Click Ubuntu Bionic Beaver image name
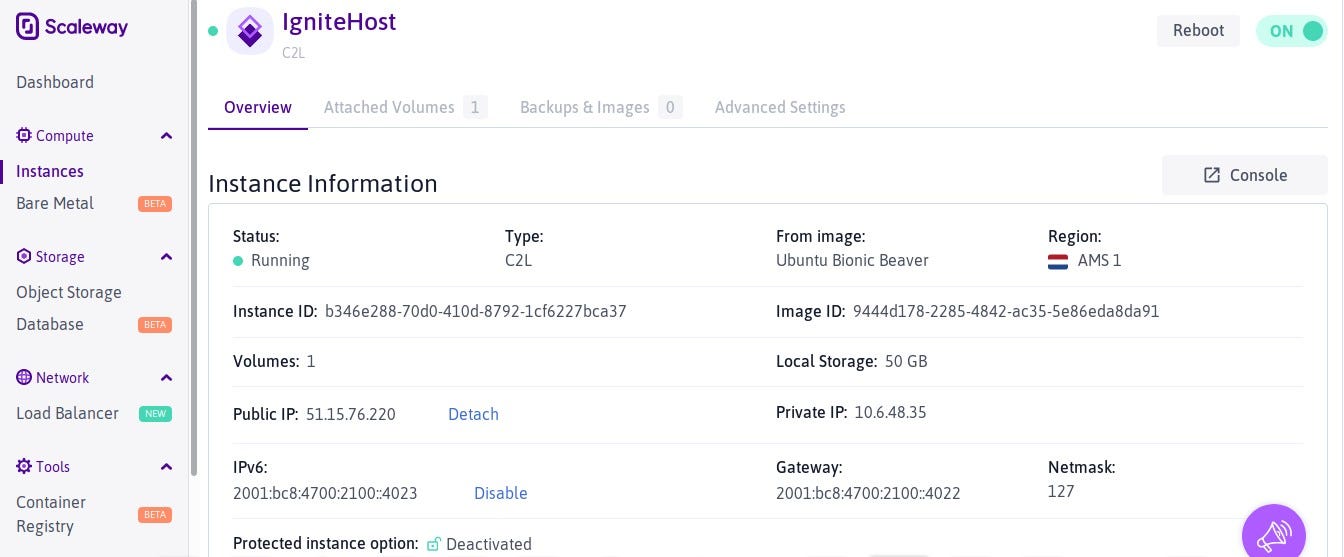Viewport: 1344px width, 557px height. click(x=852, y=260)
